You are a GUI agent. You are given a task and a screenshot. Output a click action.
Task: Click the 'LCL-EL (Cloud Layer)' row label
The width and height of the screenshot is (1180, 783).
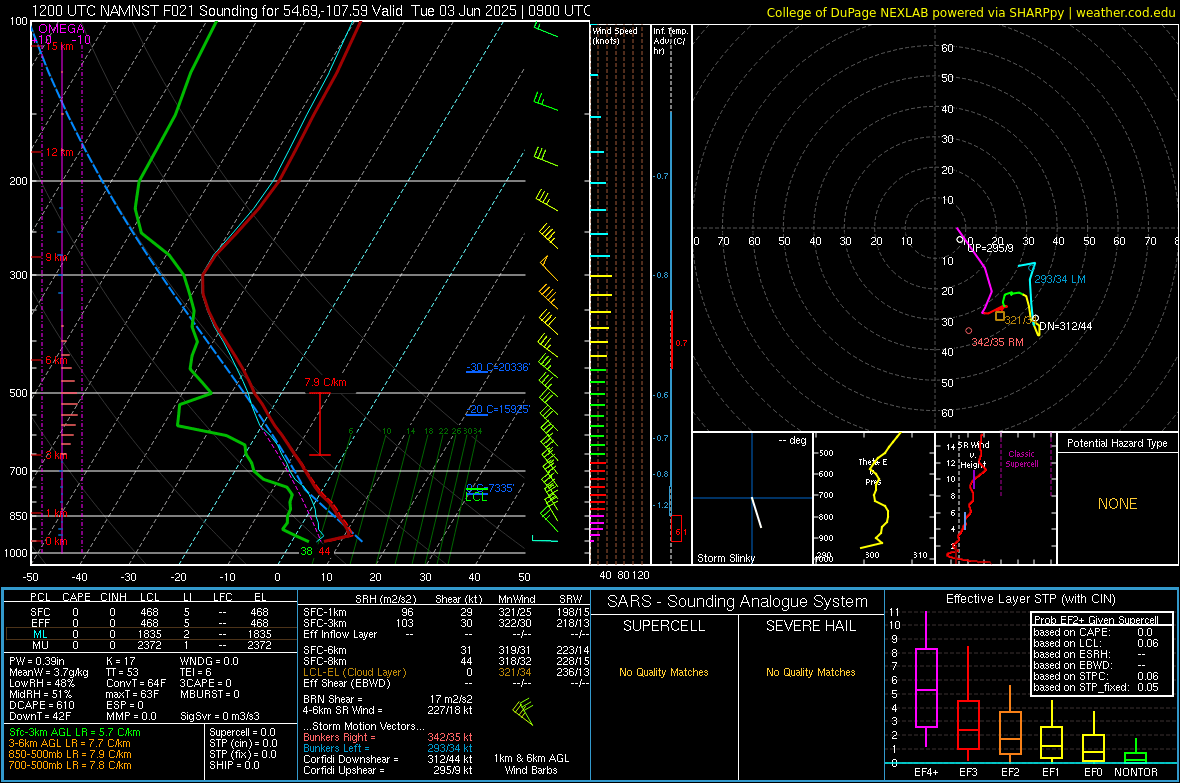click(x=354, y=672)
